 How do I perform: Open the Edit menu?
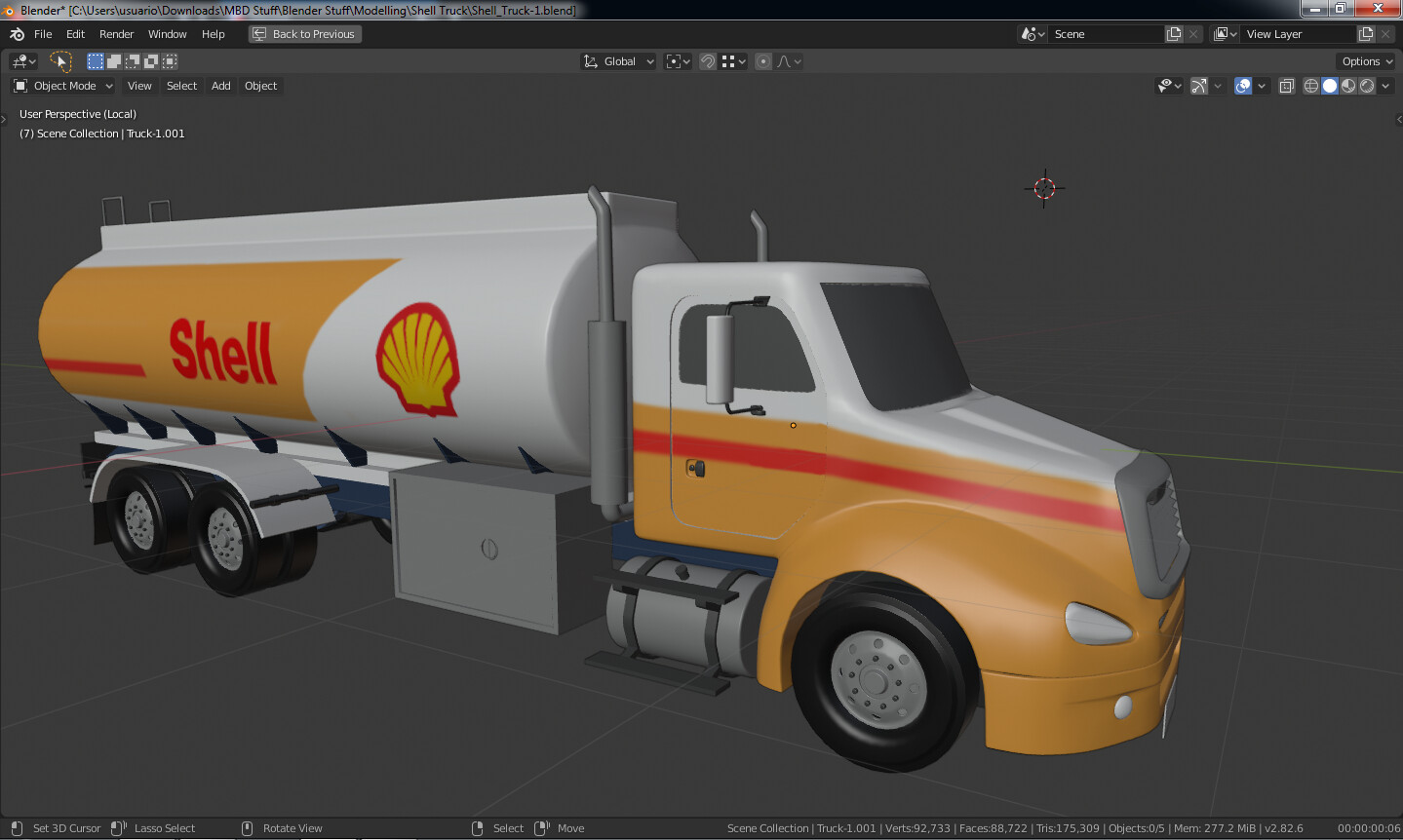(75, 34)
